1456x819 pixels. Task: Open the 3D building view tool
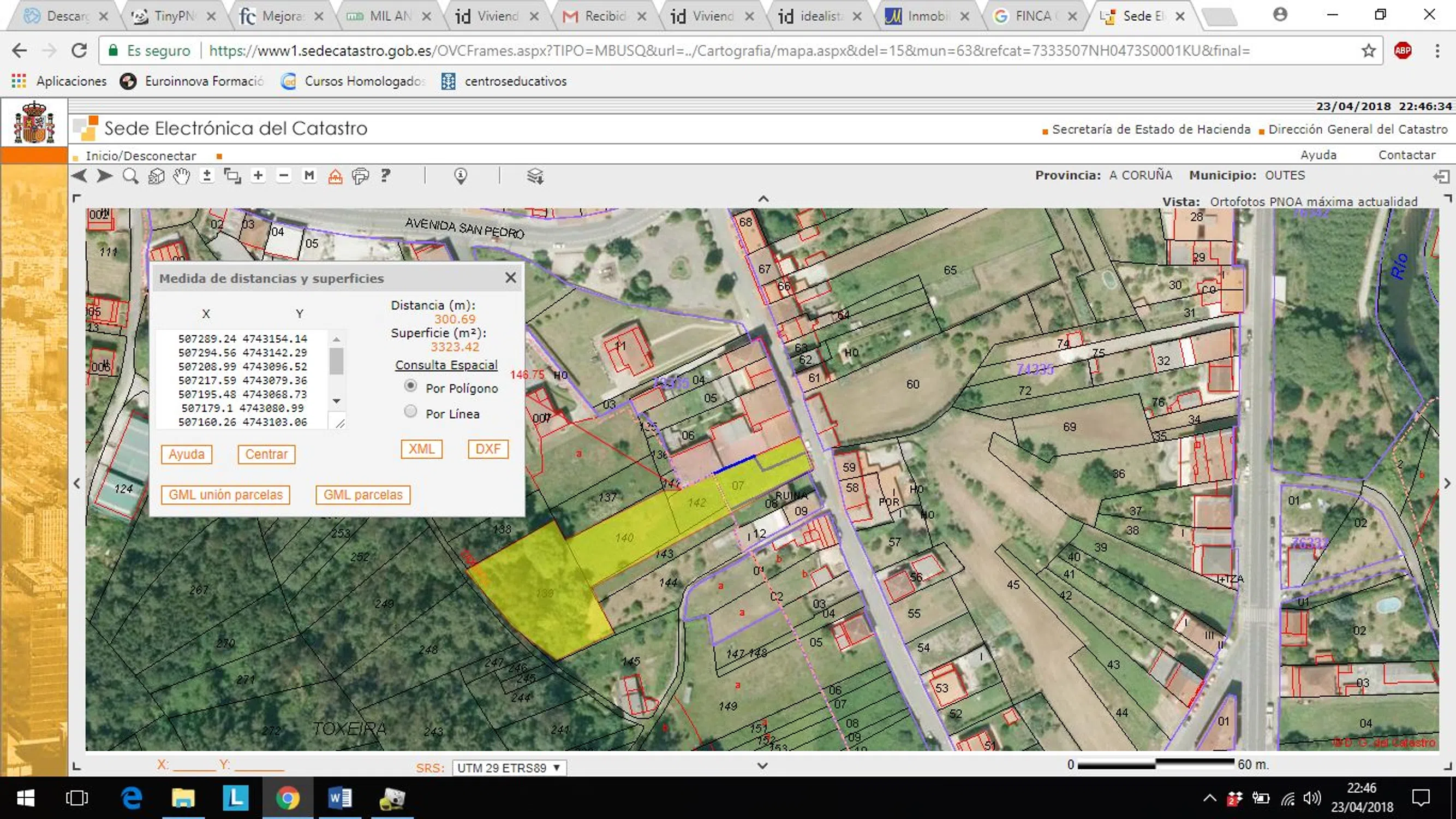coord(156,176)
